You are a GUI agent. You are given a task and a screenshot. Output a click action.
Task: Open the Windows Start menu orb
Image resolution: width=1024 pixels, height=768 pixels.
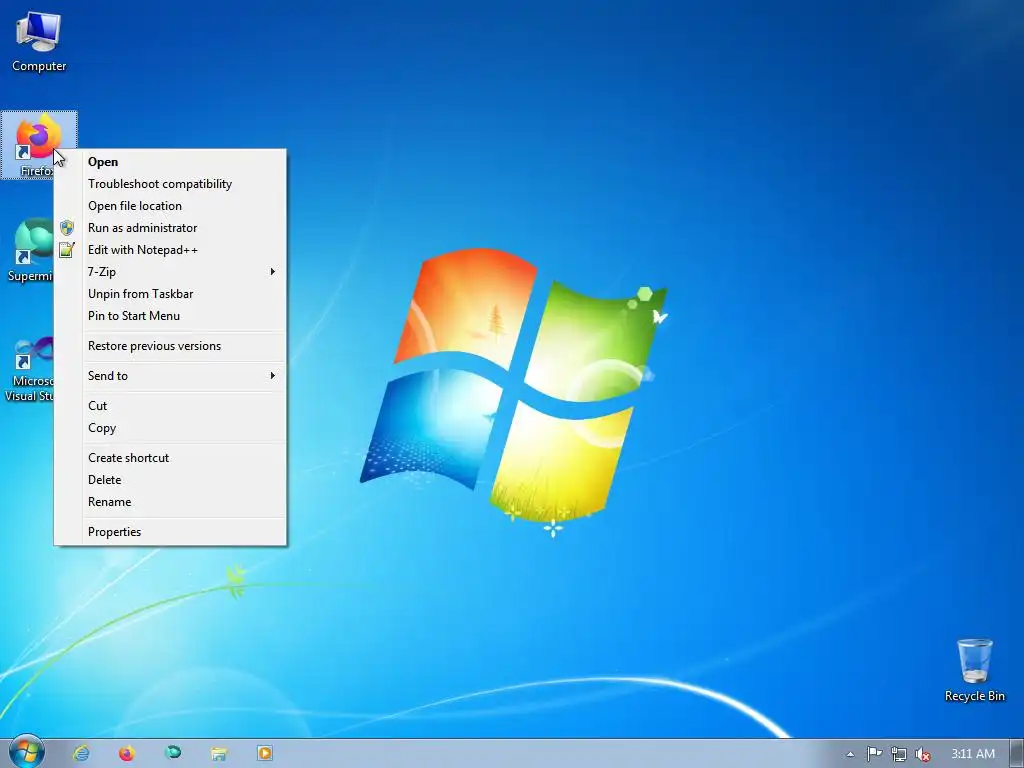27,752
